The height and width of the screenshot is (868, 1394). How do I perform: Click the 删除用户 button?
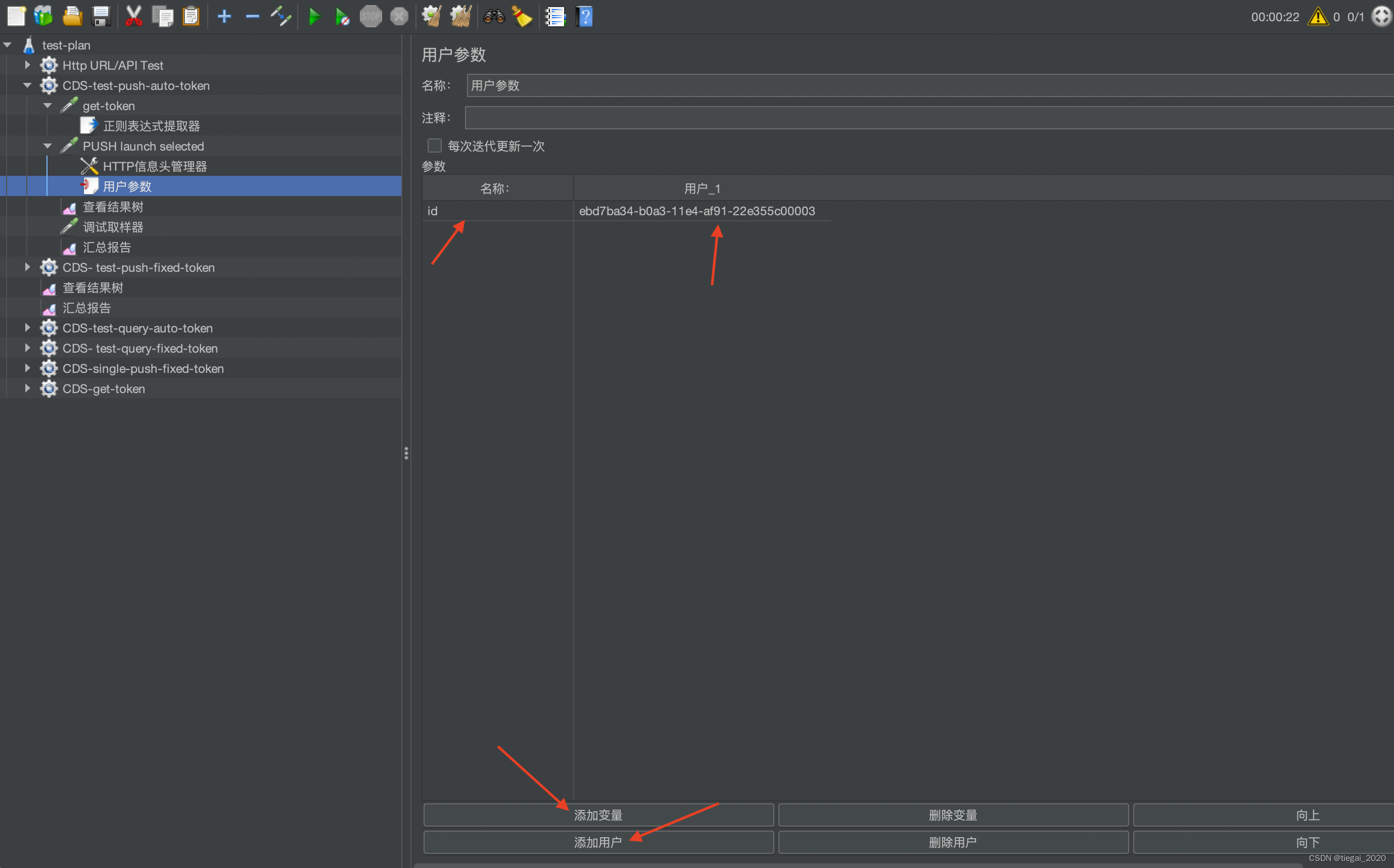(x=953, y=842)
